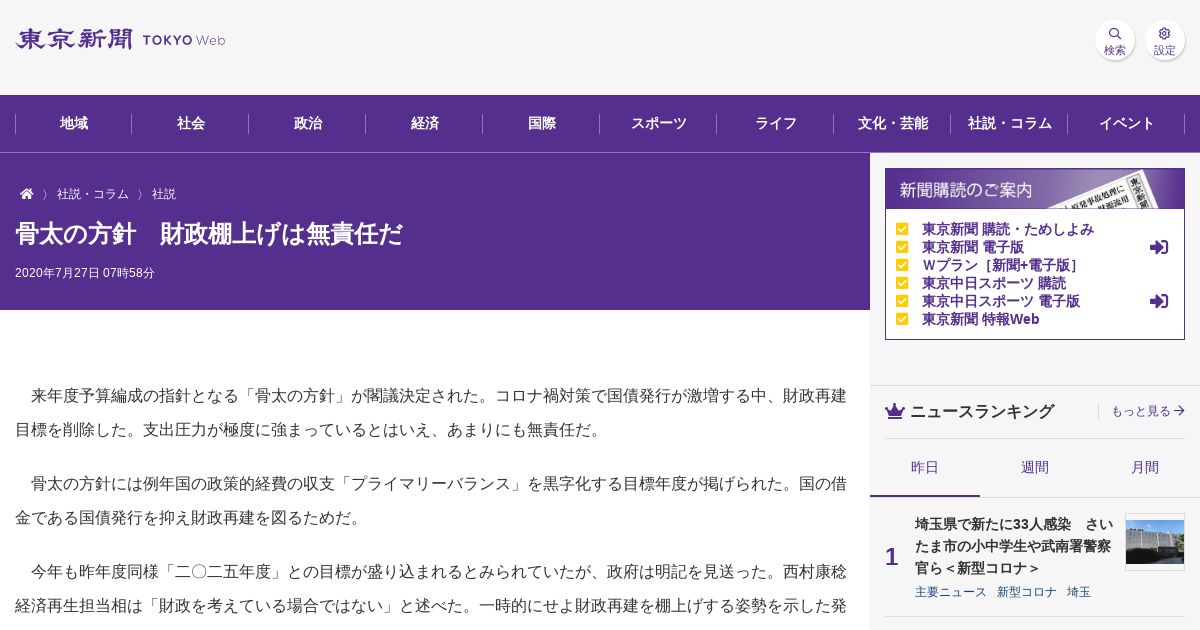1200x630 pixels.
Task: Click the 新型コロナ tag
Action: click(x=1027, y=592)
